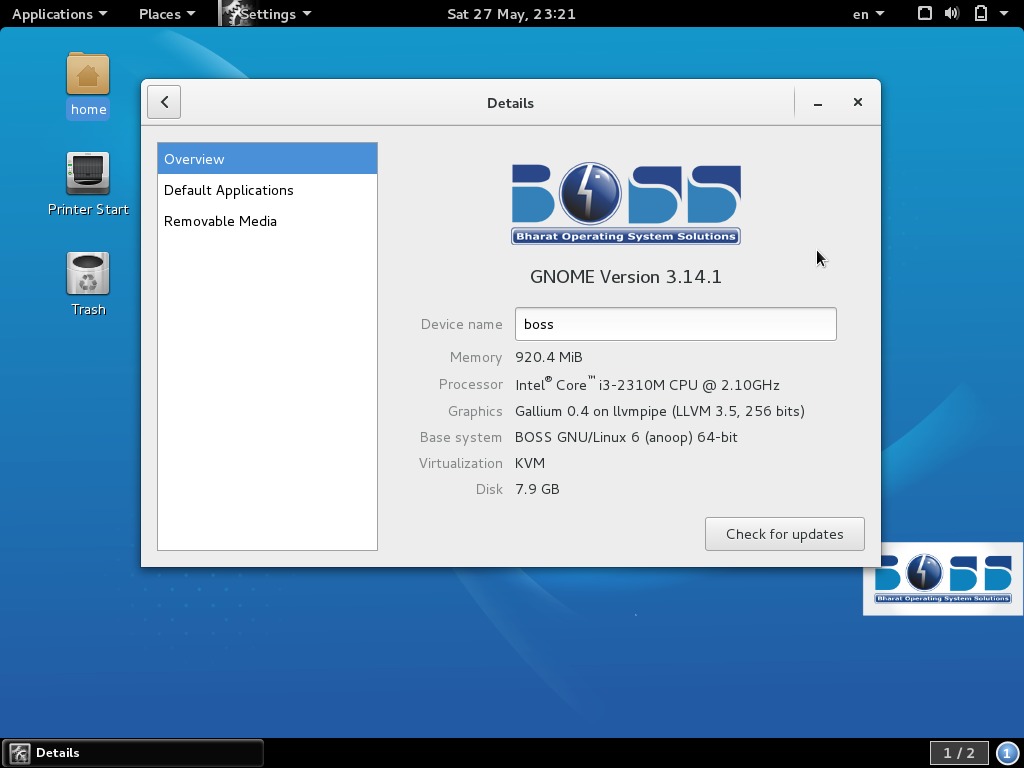1024x768 pixels.
Task: Switch to Default Applications settings
Action: [x=228, y=190]
